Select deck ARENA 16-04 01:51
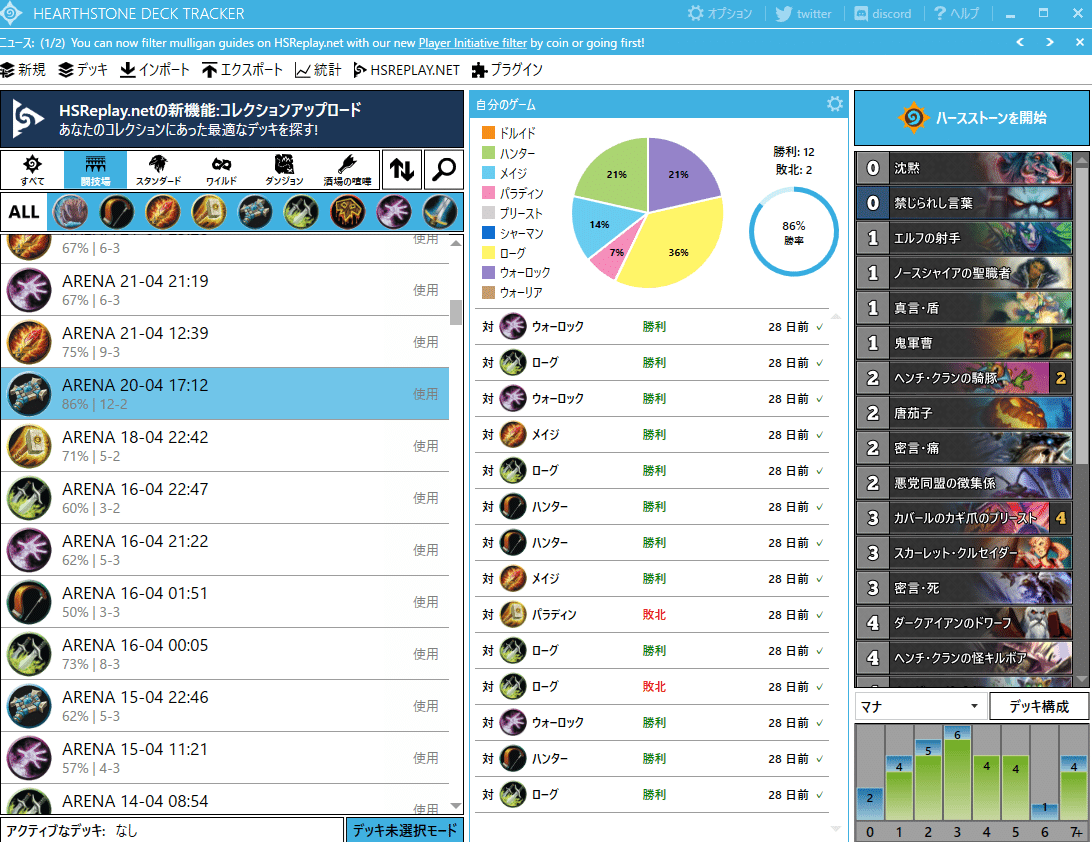The width and height of the screenshot is (1092, 842). click(x=224, y=602)
